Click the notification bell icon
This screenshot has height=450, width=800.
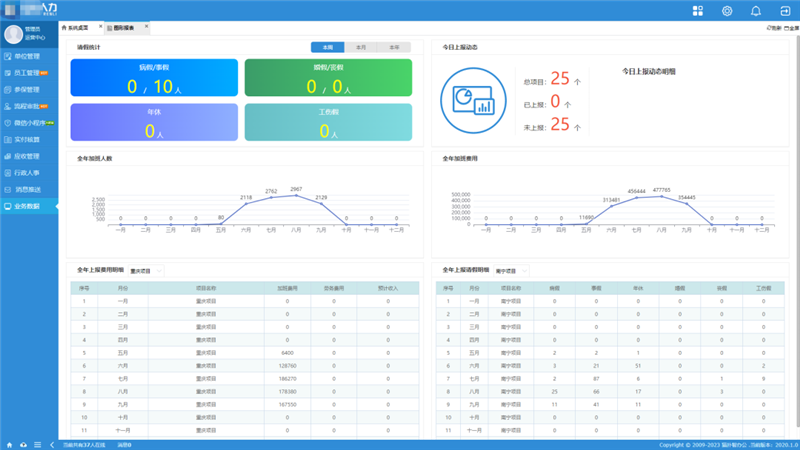coord(755,11)
